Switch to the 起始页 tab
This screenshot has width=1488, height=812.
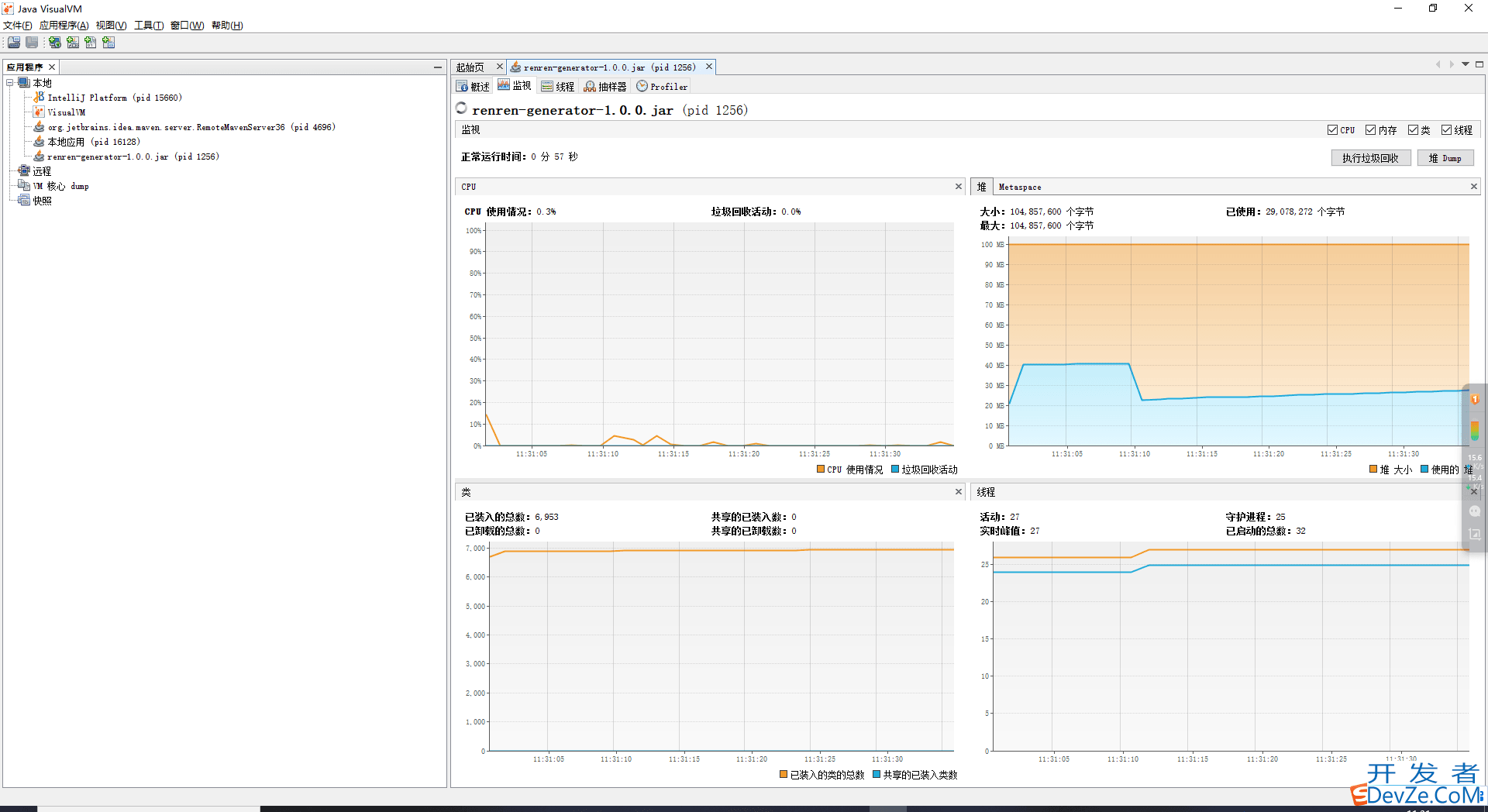(x=470, y=67)
